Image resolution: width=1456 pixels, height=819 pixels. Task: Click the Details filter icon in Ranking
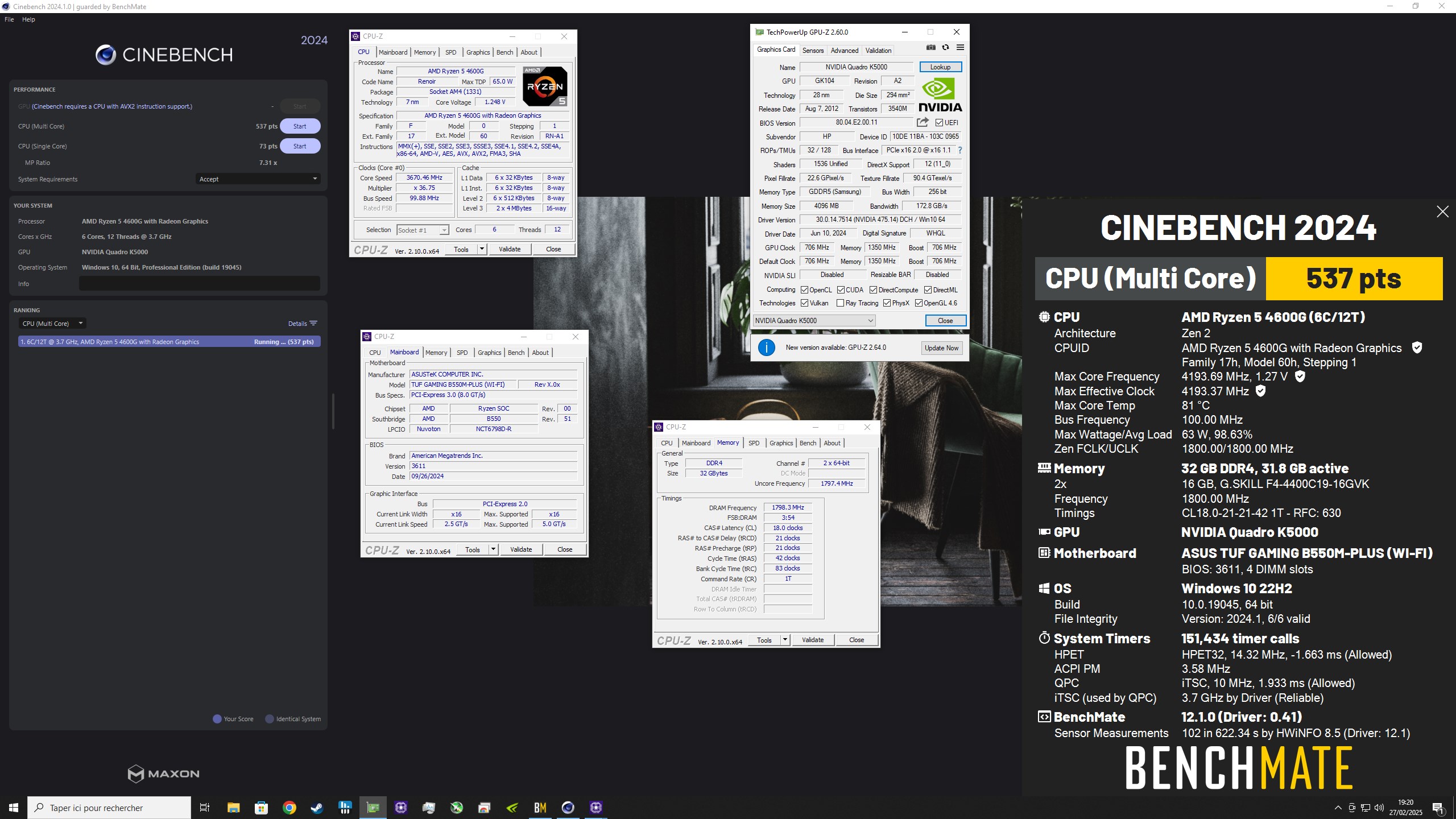point(313,324)
